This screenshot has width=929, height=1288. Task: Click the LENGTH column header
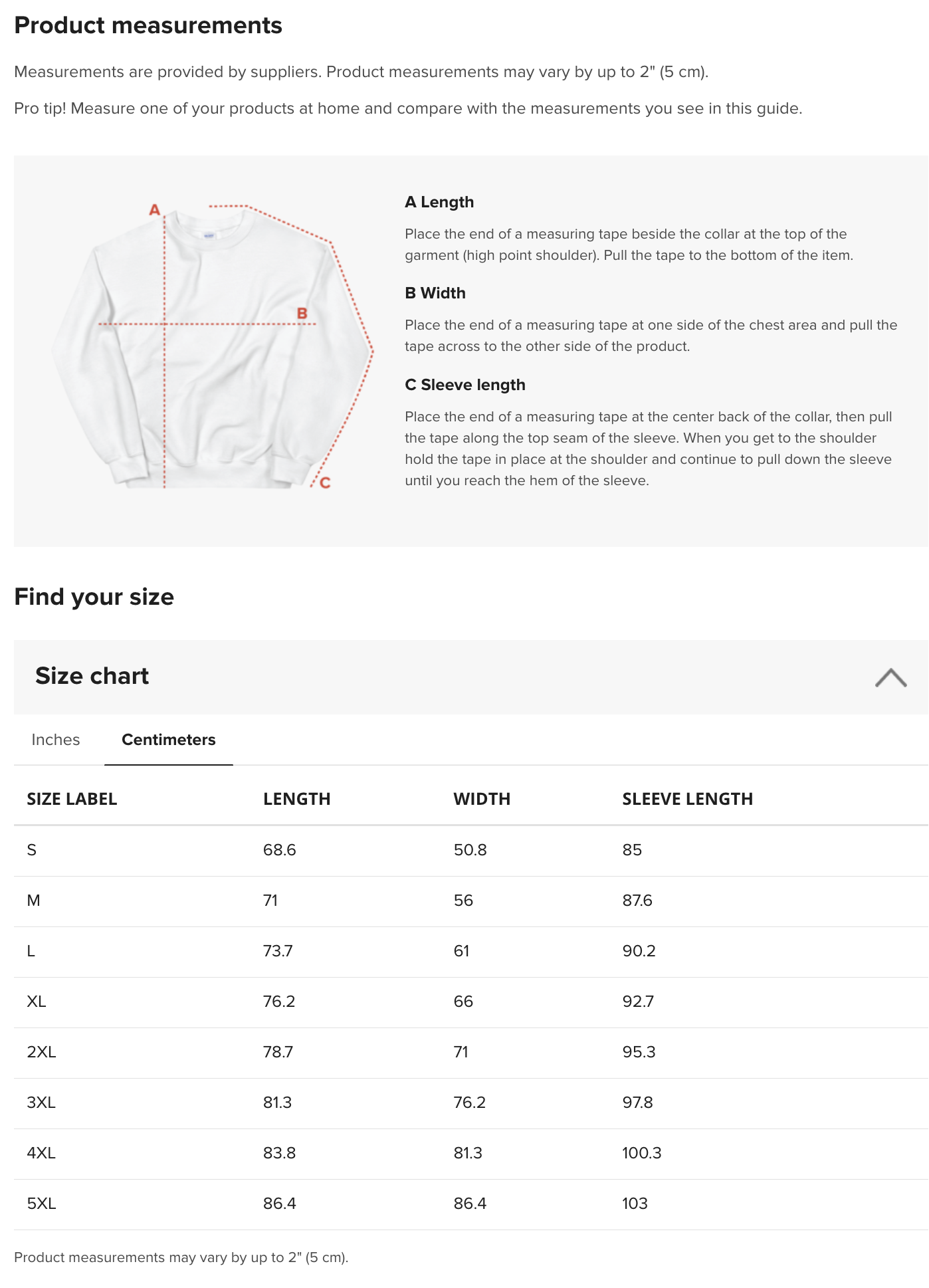click(296, 799)
